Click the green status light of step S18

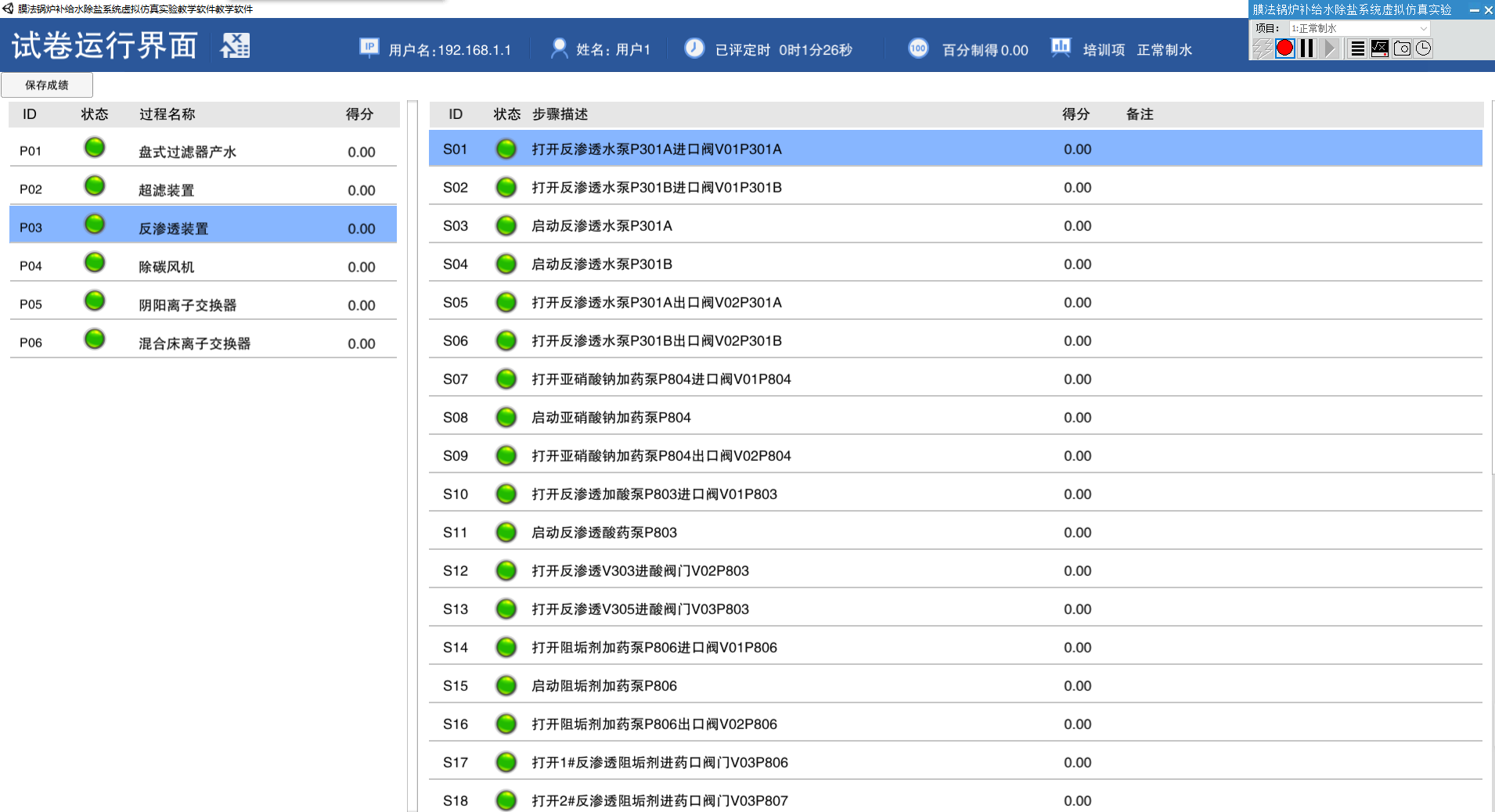coord(506,800)
